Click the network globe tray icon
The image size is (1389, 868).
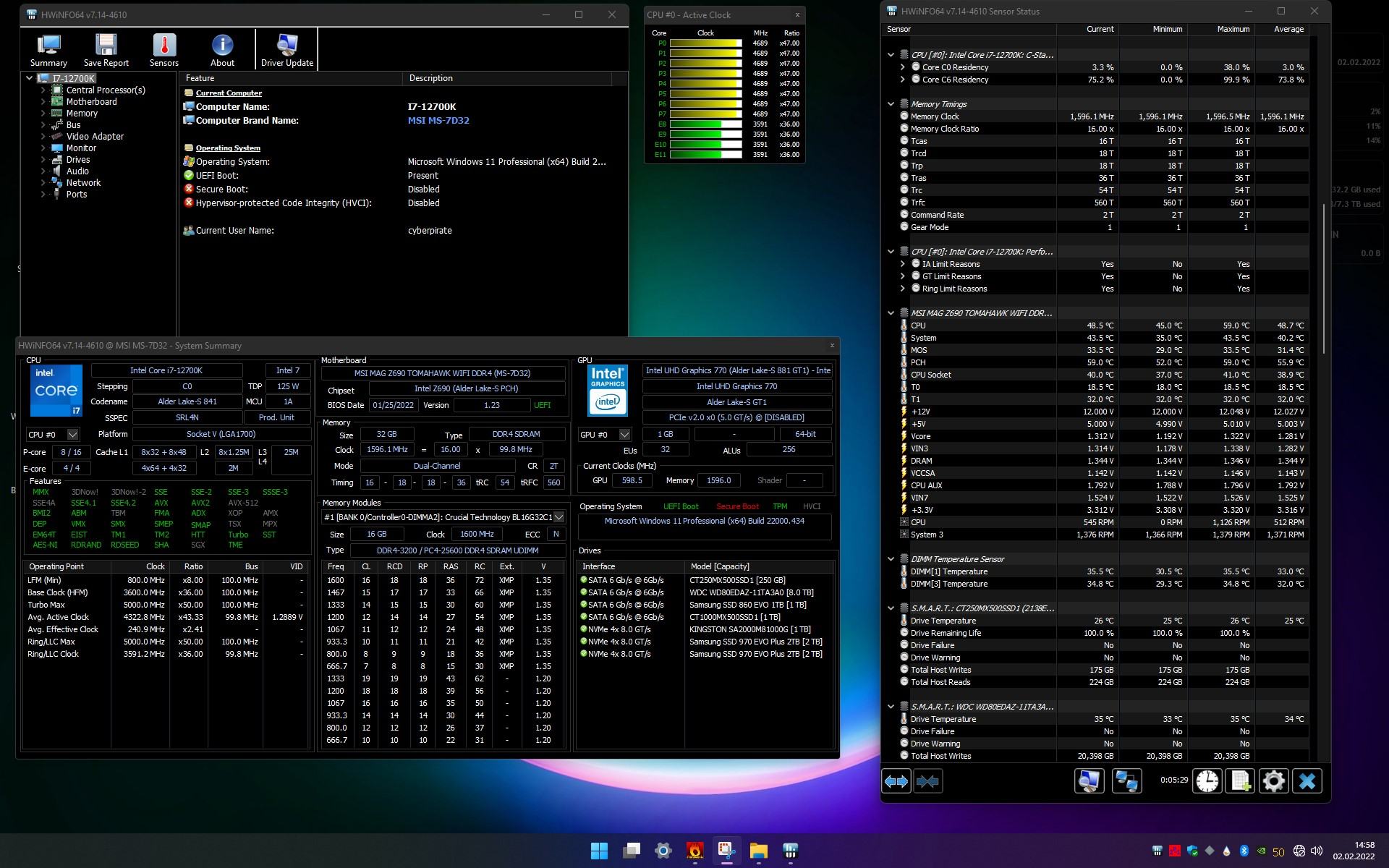[x=1299, y=851]
